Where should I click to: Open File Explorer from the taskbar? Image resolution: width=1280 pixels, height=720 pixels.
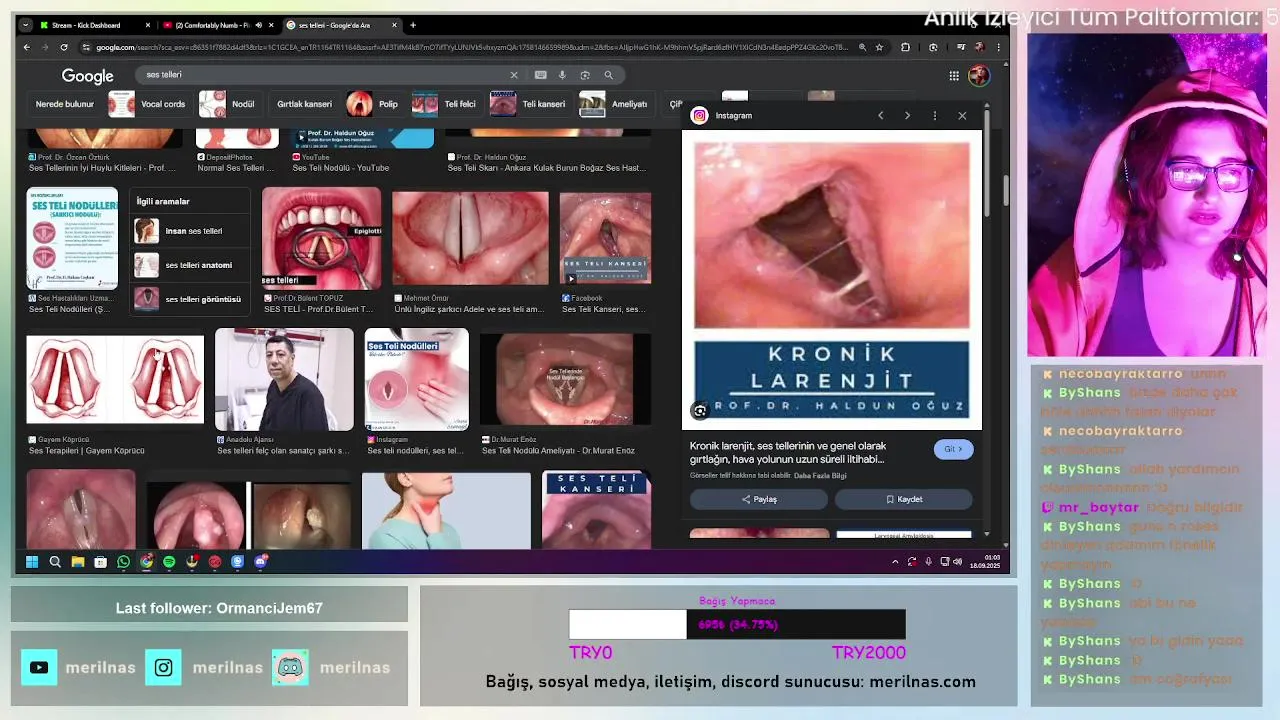click(78, 562)
